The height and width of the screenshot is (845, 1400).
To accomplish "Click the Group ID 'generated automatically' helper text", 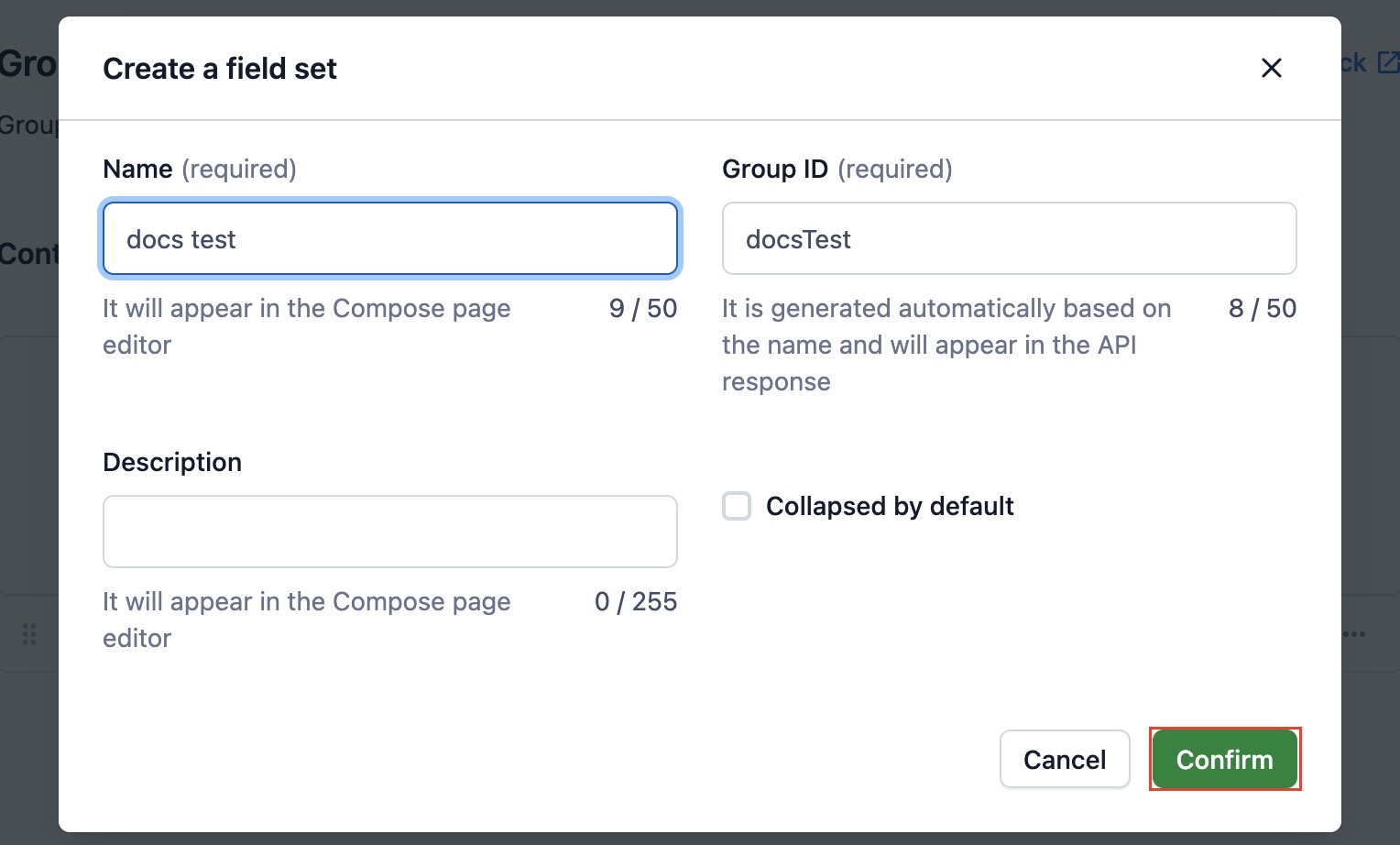I will click(946, 345).
